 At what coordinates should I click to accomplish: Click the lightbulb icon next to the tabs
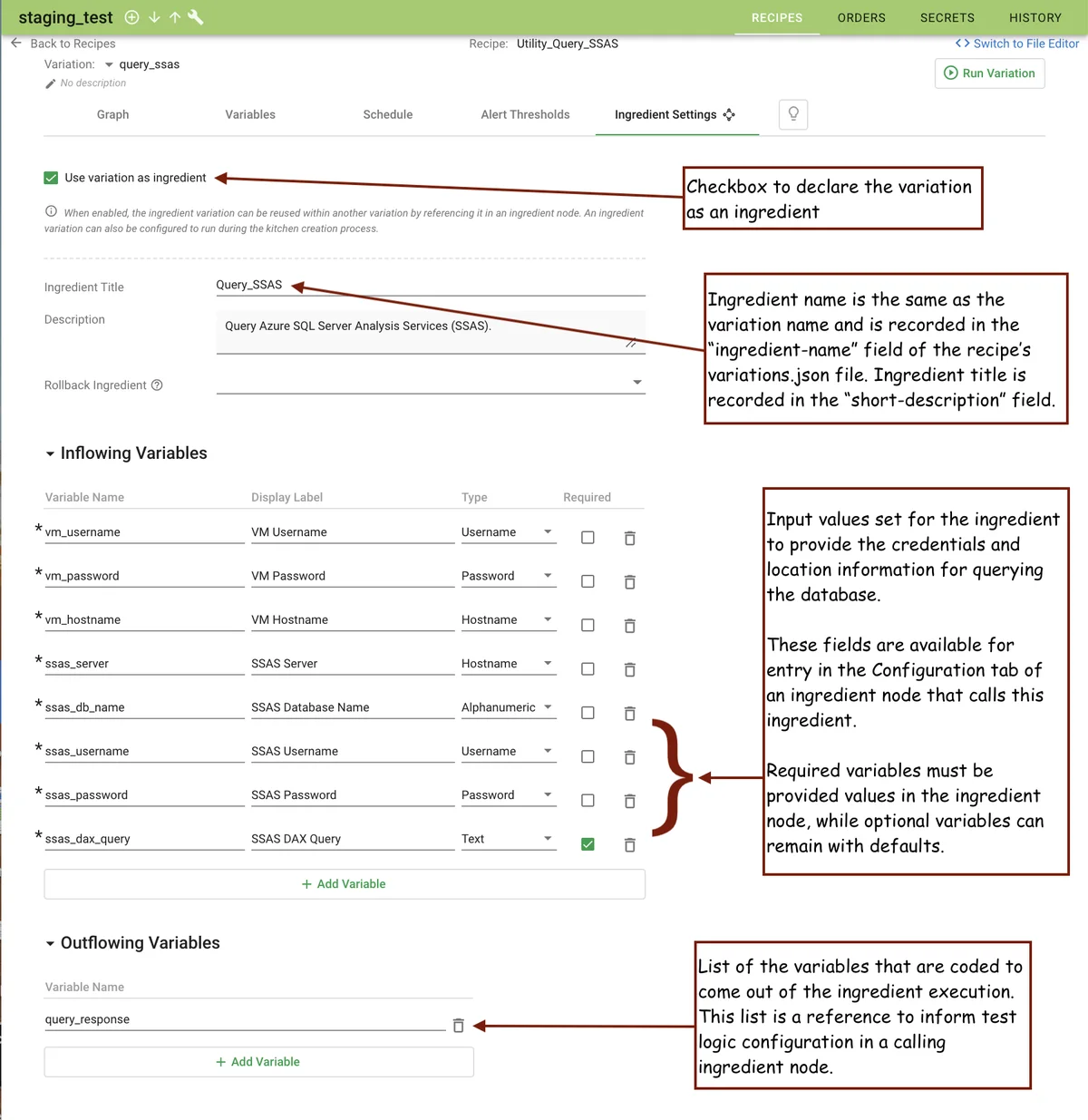click(793, 114)
